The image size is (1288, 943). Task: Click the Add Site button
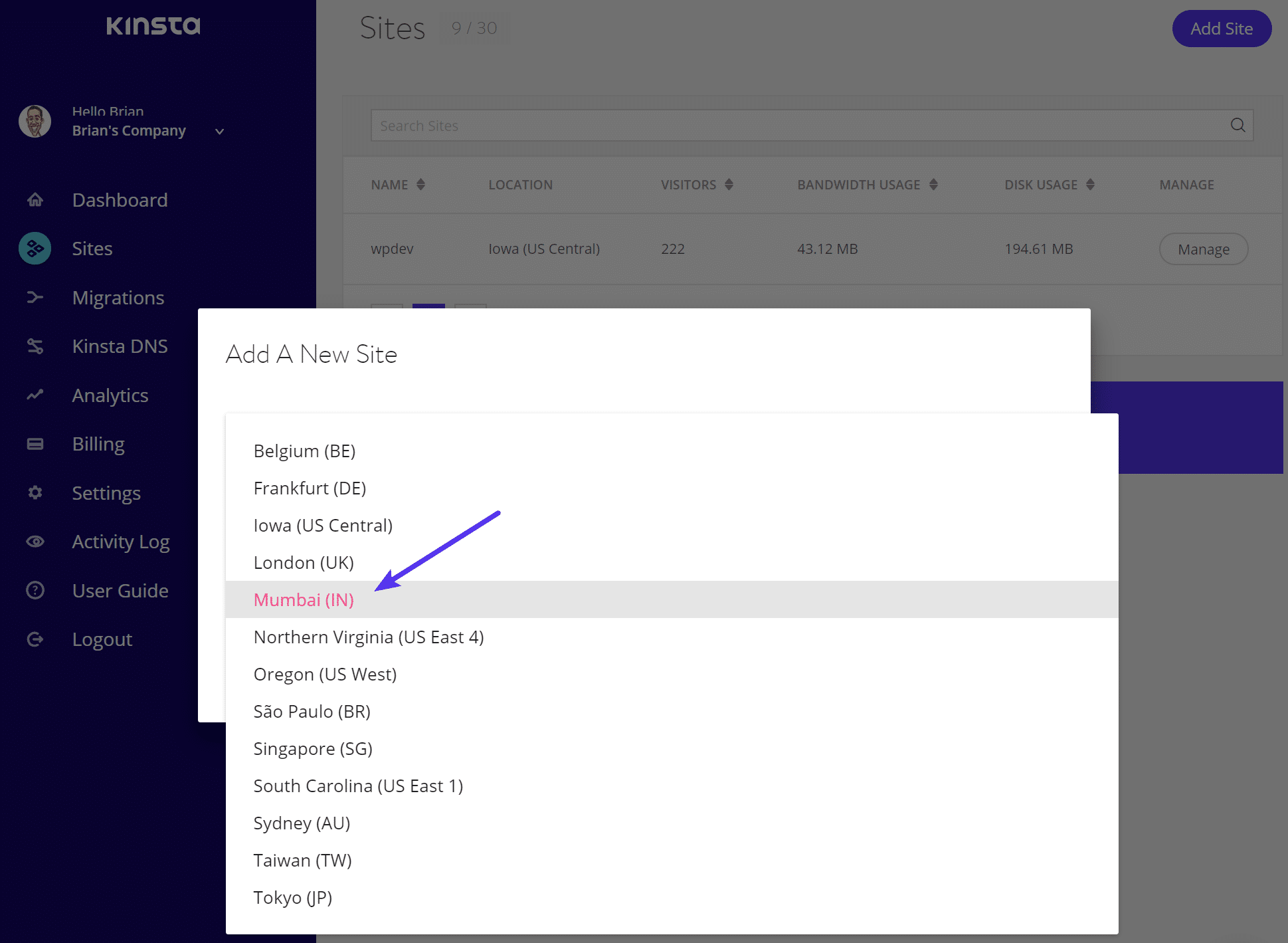(x=1220, y=27)
